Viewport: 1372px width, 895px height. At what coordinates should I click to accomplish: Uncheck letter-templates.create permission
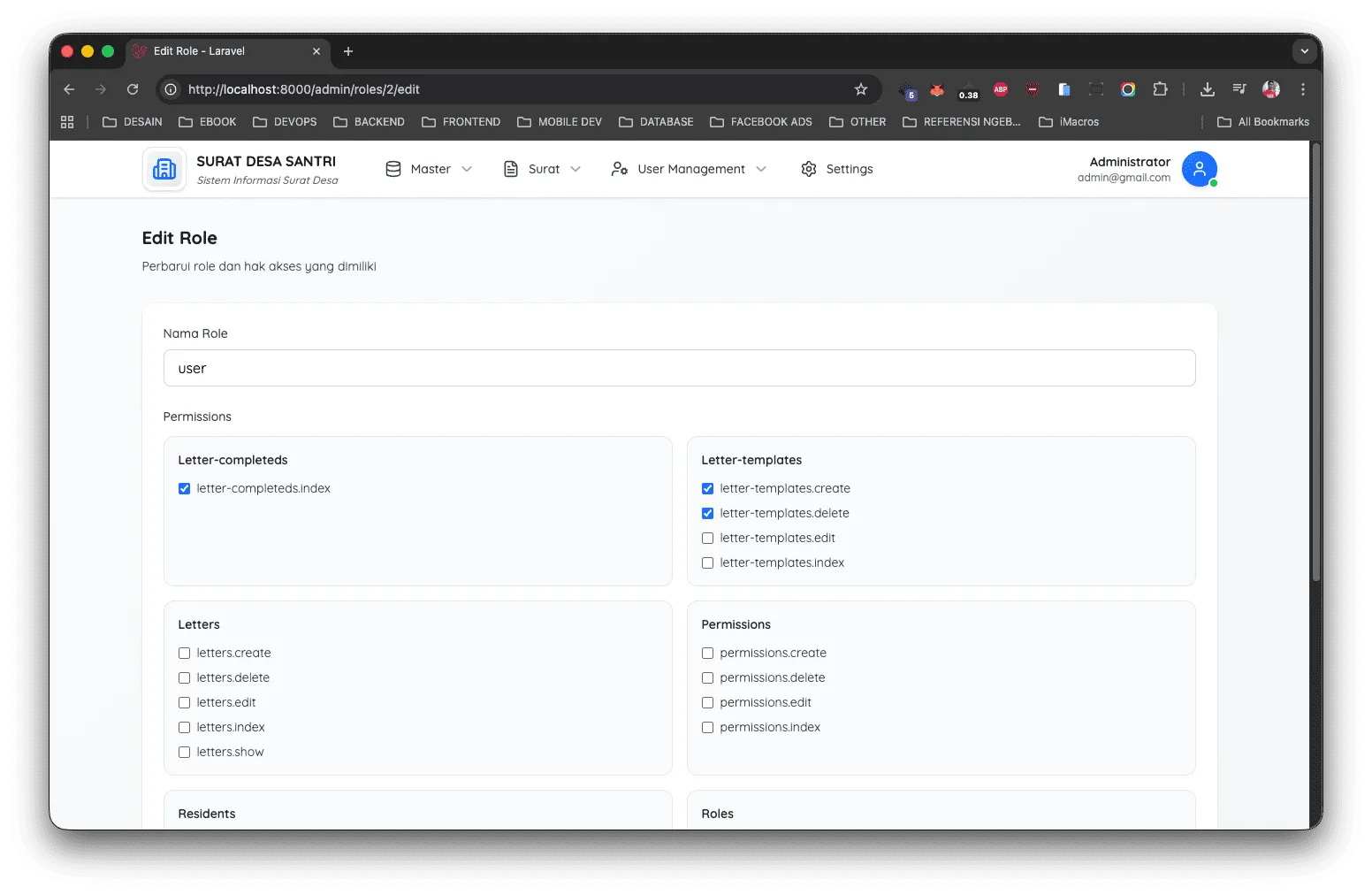click(x=707, y=488)
